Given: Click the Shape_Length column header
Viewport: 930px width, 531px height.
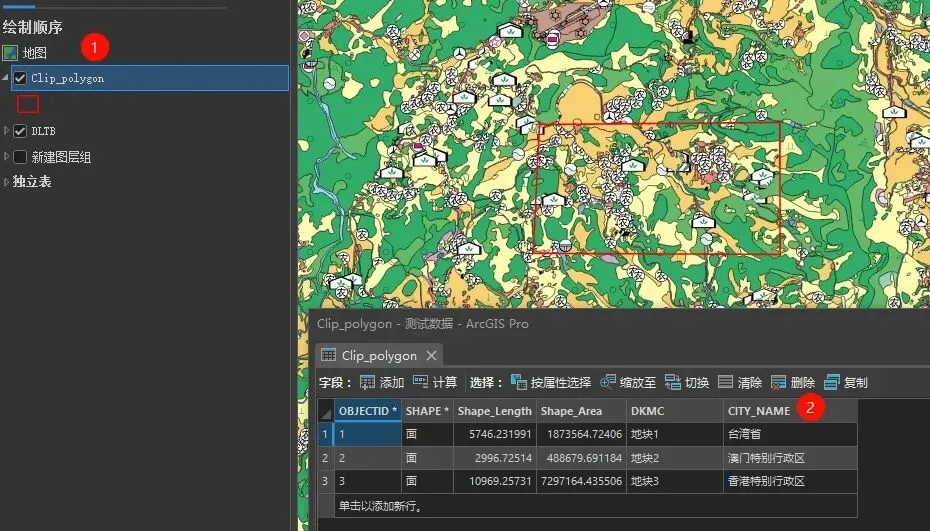Looking at the screenshot, I should tap(495, 411).
